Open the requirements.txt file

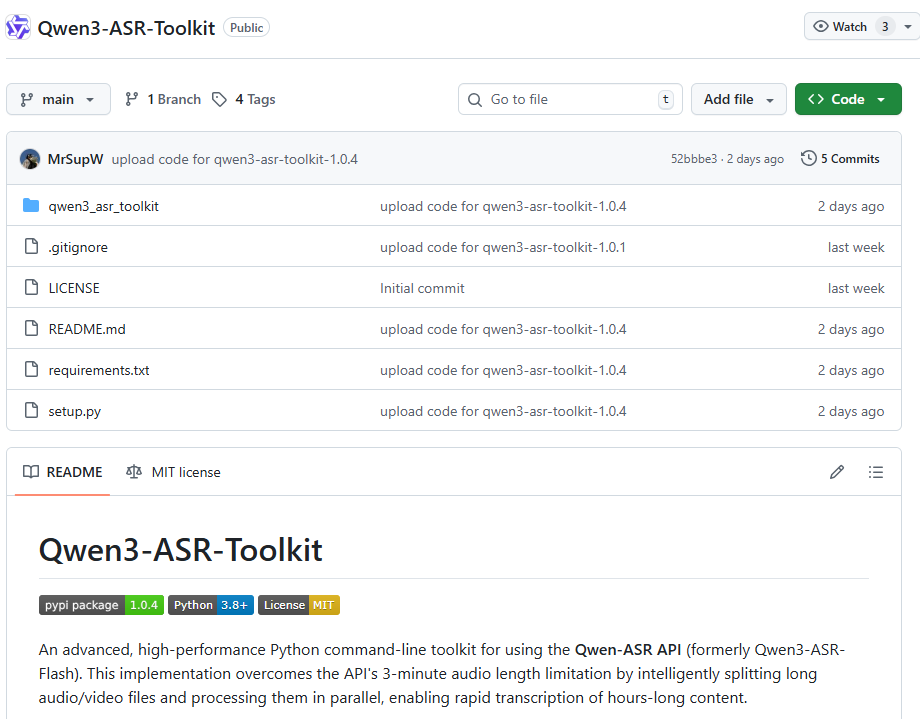point(99,369)
